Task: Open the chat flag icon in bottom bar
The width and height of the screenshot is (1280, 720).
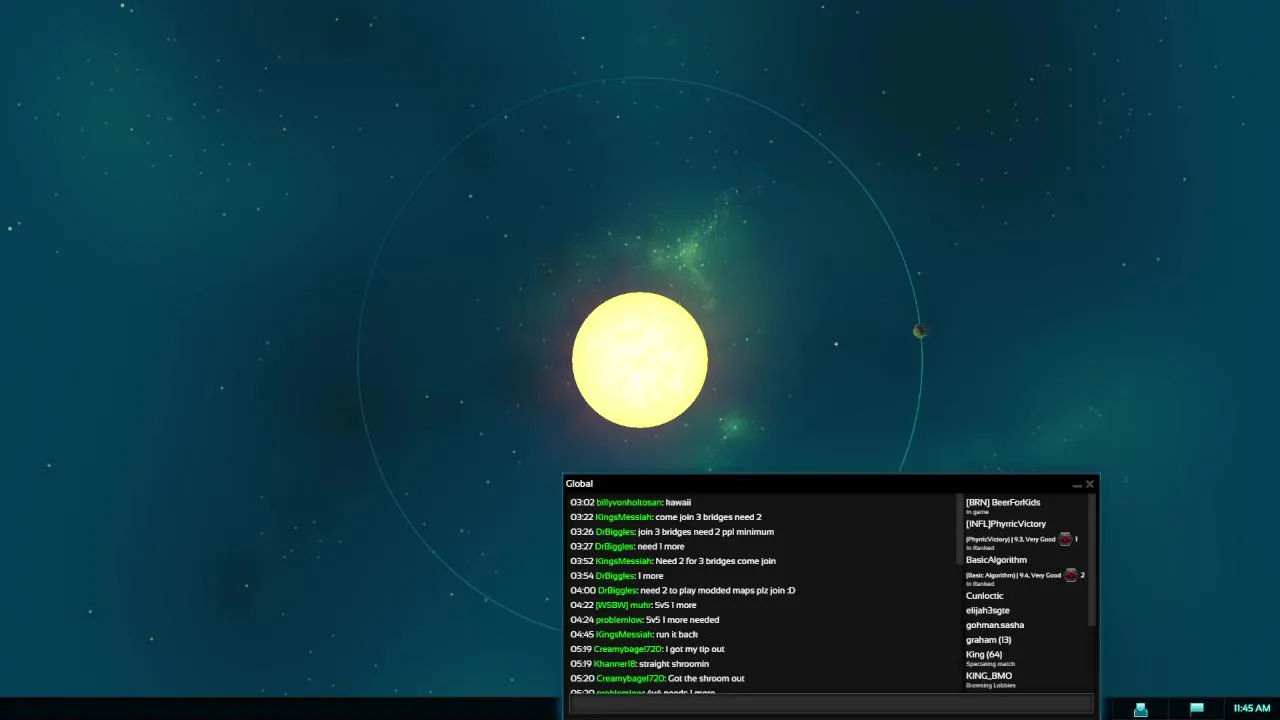Action: [x=1196, y=708]
